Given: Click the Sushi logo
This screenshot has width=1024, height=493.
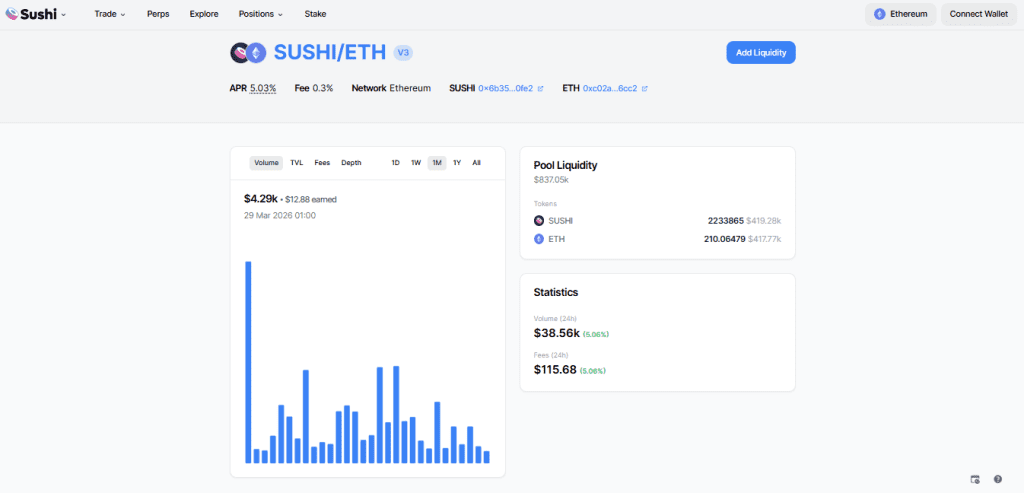Looking at the screenshot, I should 31,14.
